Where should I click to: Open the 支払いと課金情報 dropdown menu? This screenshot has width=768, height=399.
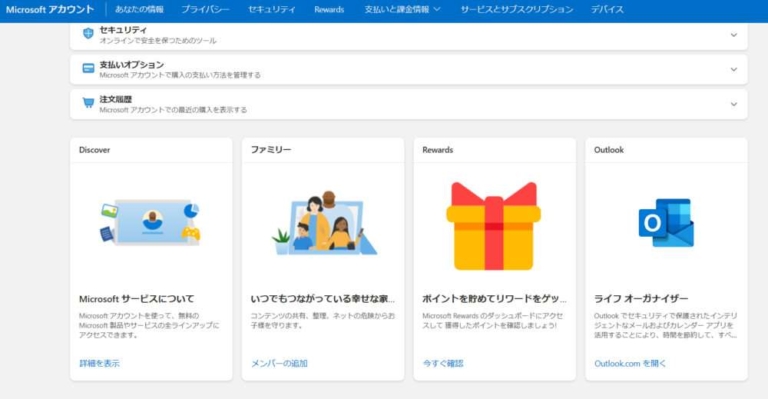point(402,9)
